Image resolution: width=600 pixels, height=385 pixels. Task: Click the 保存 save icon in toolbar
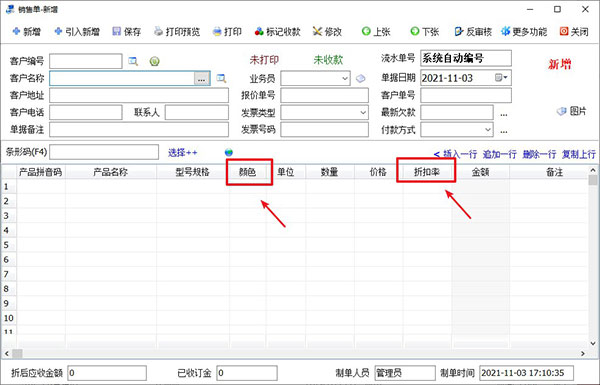coord(117,31)
